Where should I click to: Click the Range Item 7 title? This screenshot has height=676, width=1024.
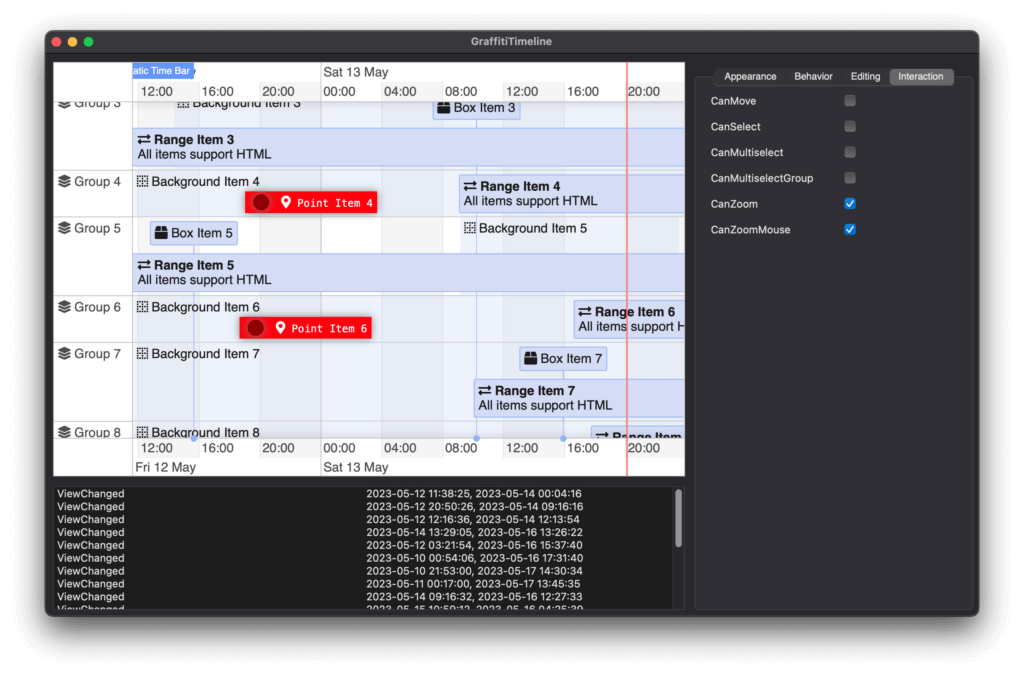click(535, 391)
